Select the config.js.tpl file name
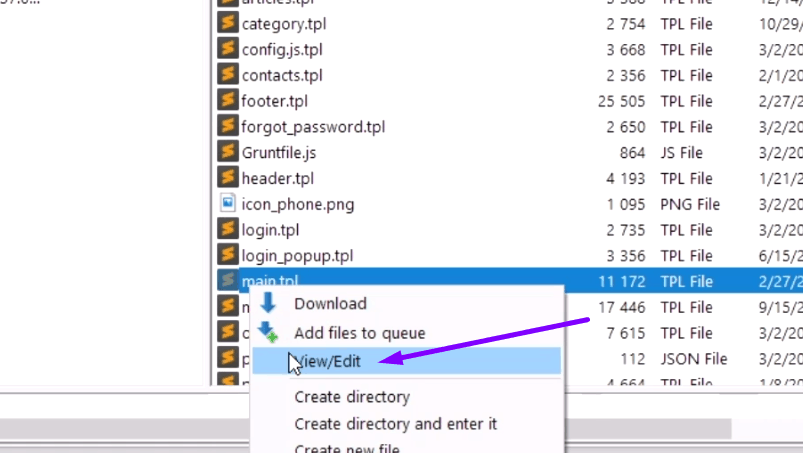Image resolution: width=803 pixels, height=453 pixels. 282,50
